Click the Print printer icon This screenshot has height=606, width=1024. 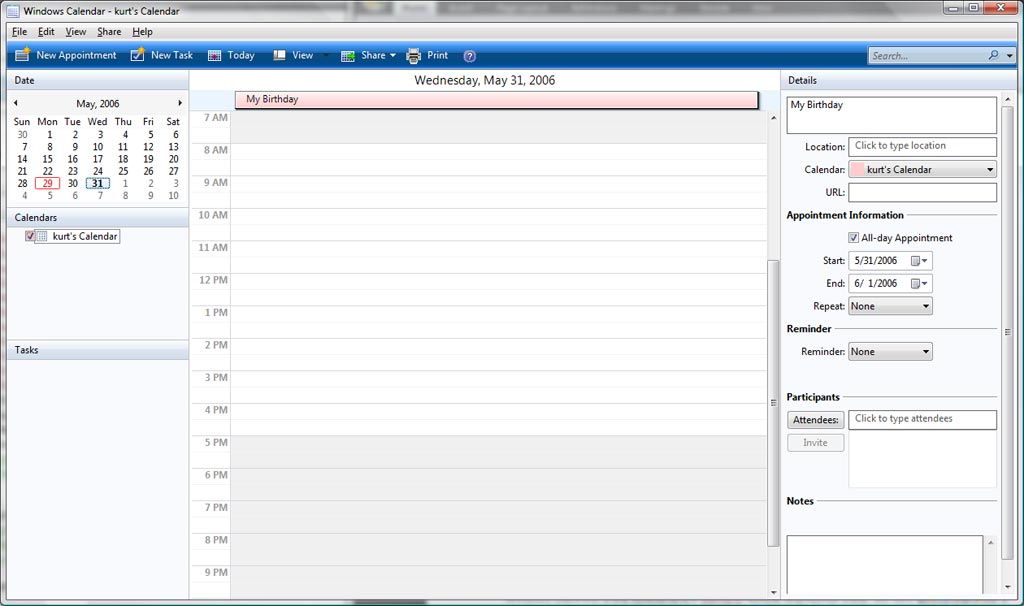click(413, 56)
